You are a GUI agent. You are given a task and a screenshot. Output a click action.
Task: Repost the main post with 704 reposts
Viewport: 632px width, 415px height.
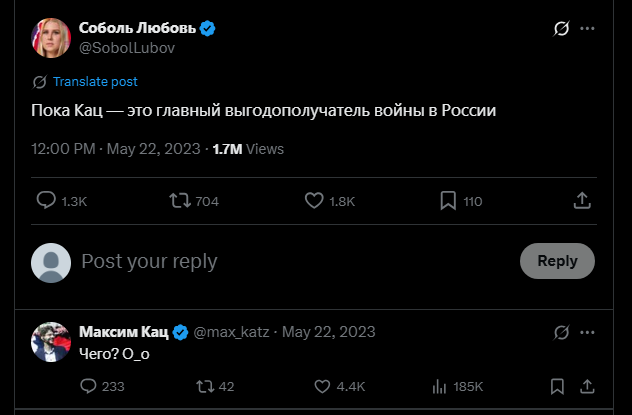point(181,201)
